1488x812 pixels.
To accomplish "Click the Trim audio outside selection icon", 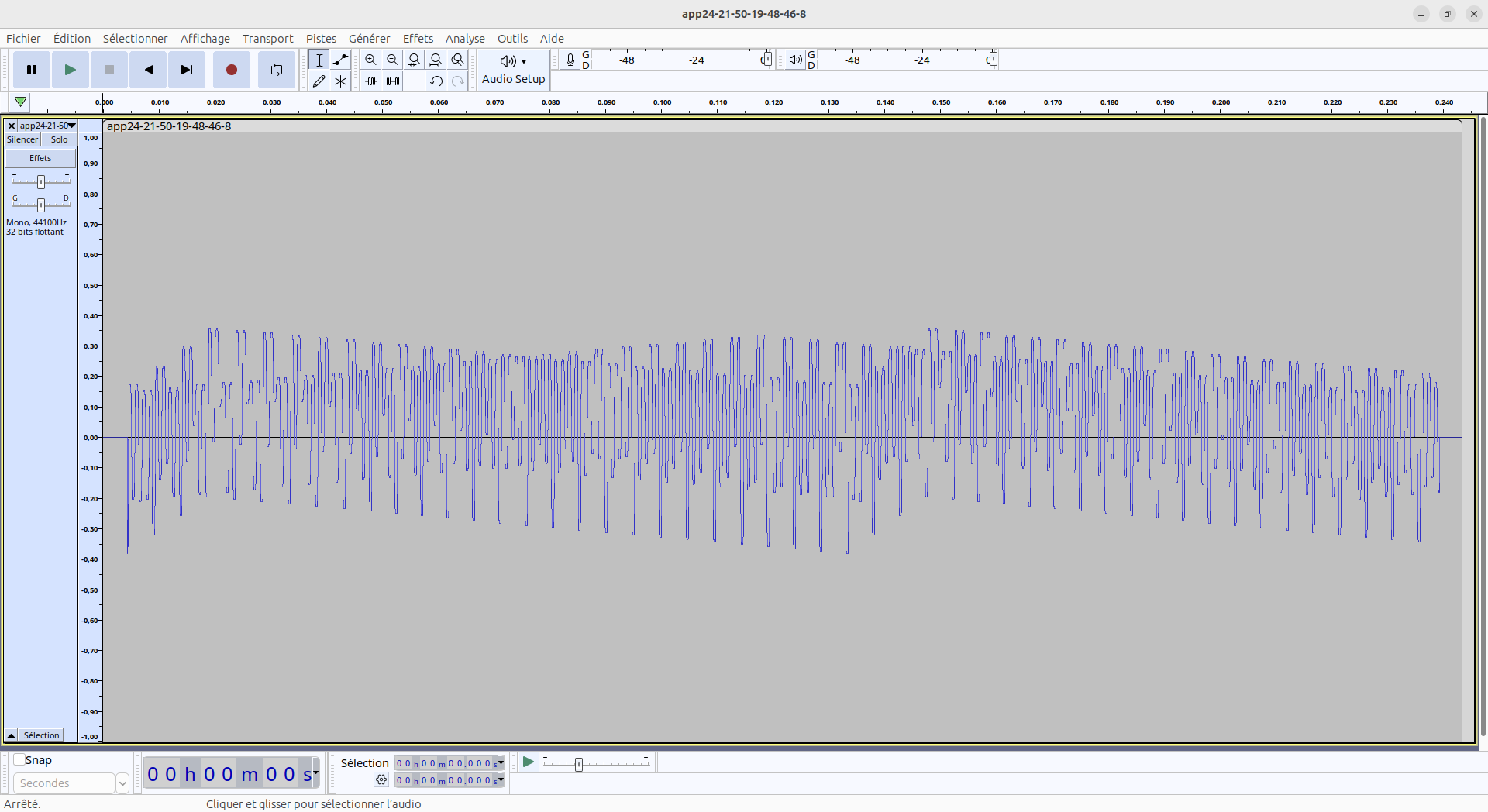I will [x=371, y=81].
